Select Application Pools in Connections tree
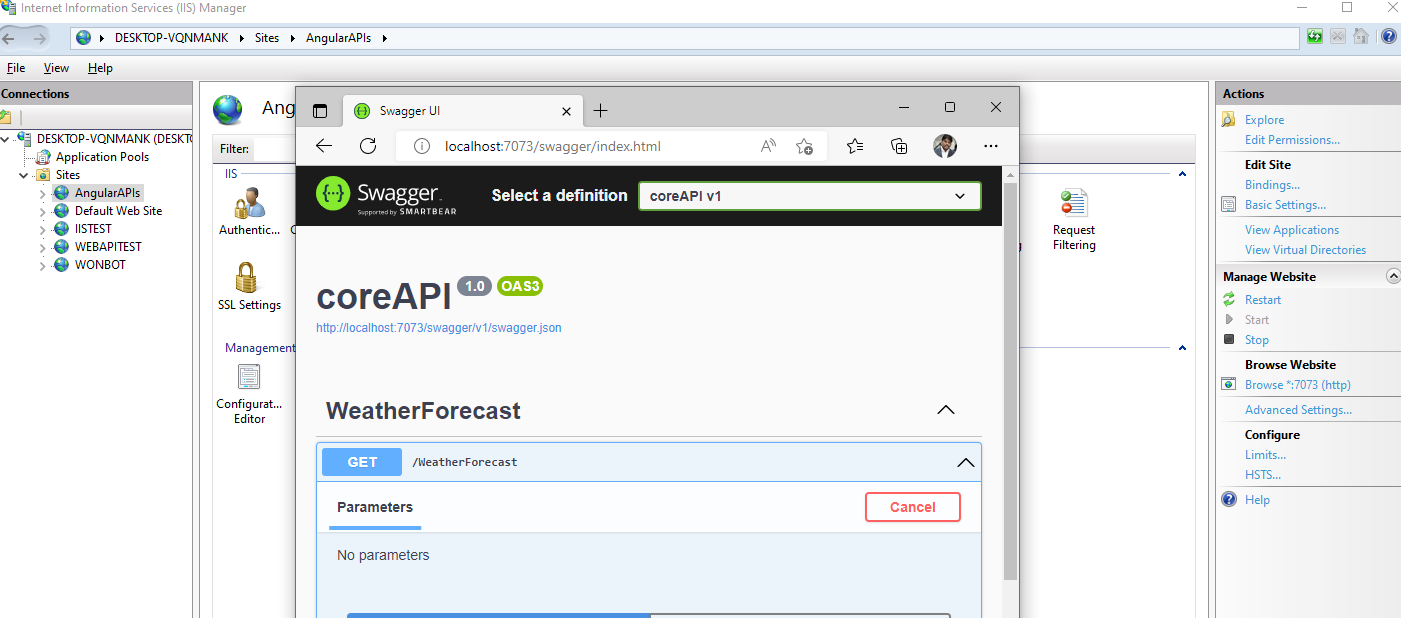This screenshot has width=1401, height=618. 102,157
